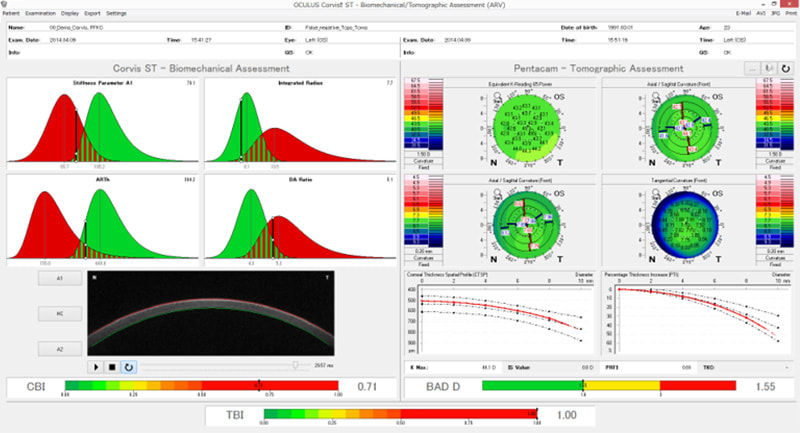The width and height of the screenshot is (800, 433).
Task: Click the magnifier on top-right Axial Sagittal map
Action: [656, 95]
